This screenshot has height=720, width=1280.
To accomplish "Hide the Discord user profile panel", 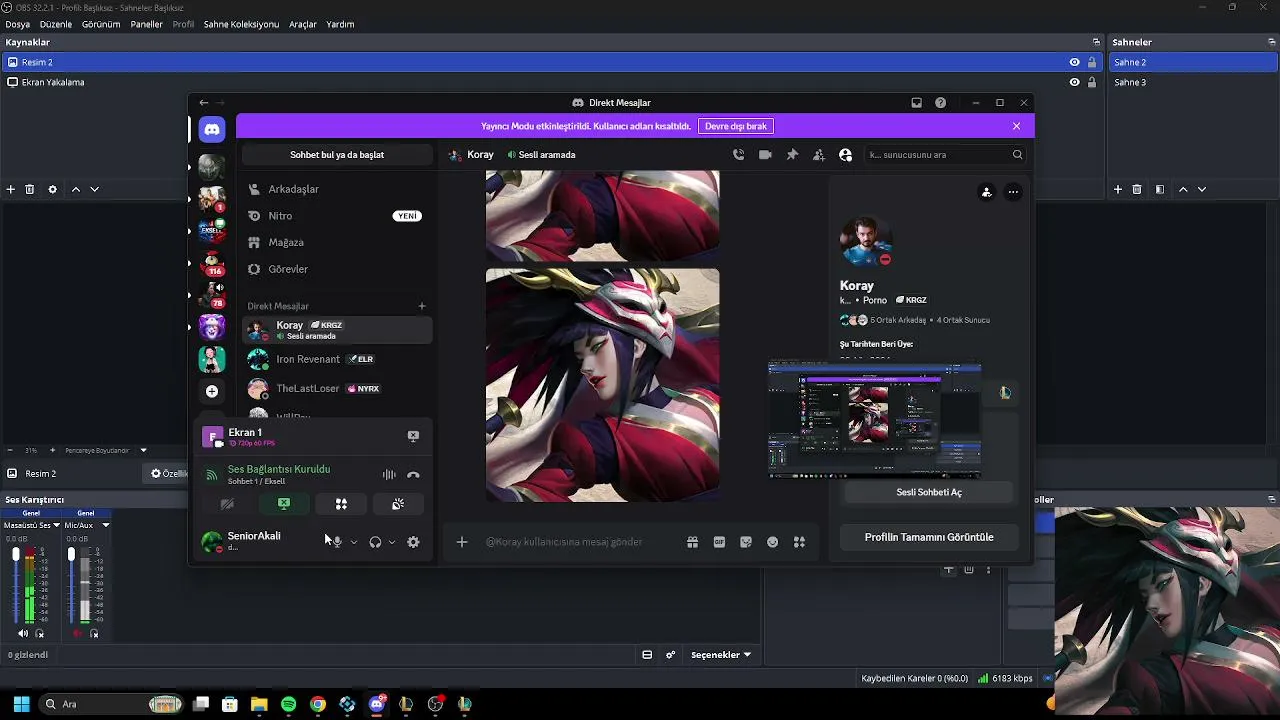I will pyautogui.click(x=846, y=155).
